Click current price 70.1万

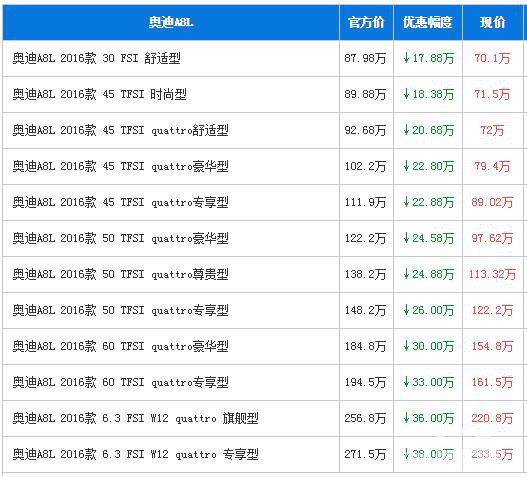click(492, 58)
